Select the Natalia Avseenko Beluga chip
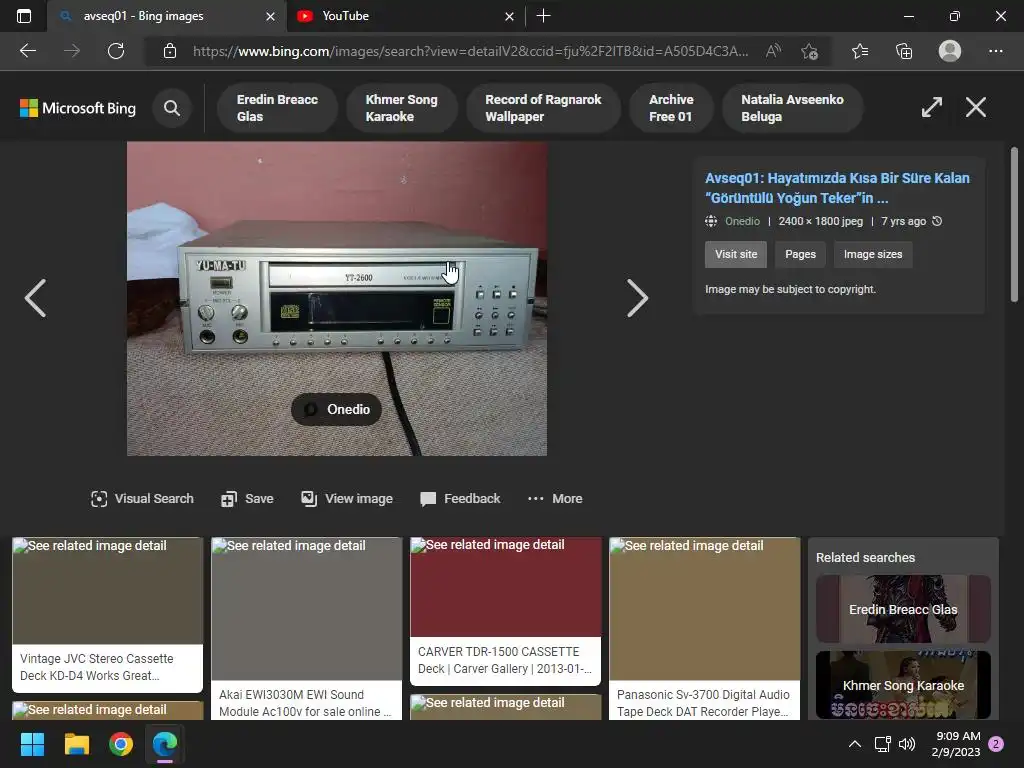Image resolution: width=1024 pixels, height=768 pixels. (x=792, y=108)
